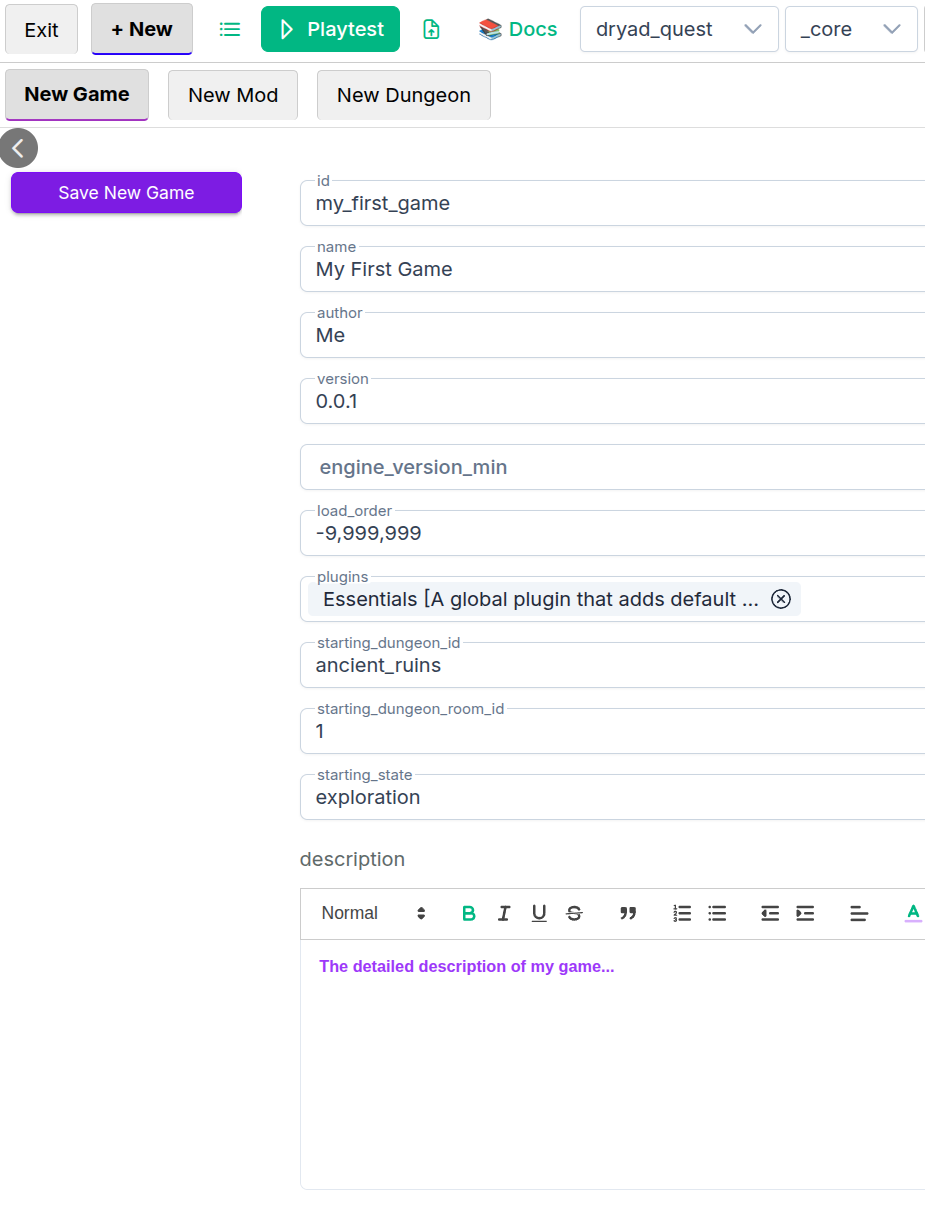Viewport: 925px width, 1209px height.
Task: Decrease the indent in the description editor
Action: (x=770, y=913)
